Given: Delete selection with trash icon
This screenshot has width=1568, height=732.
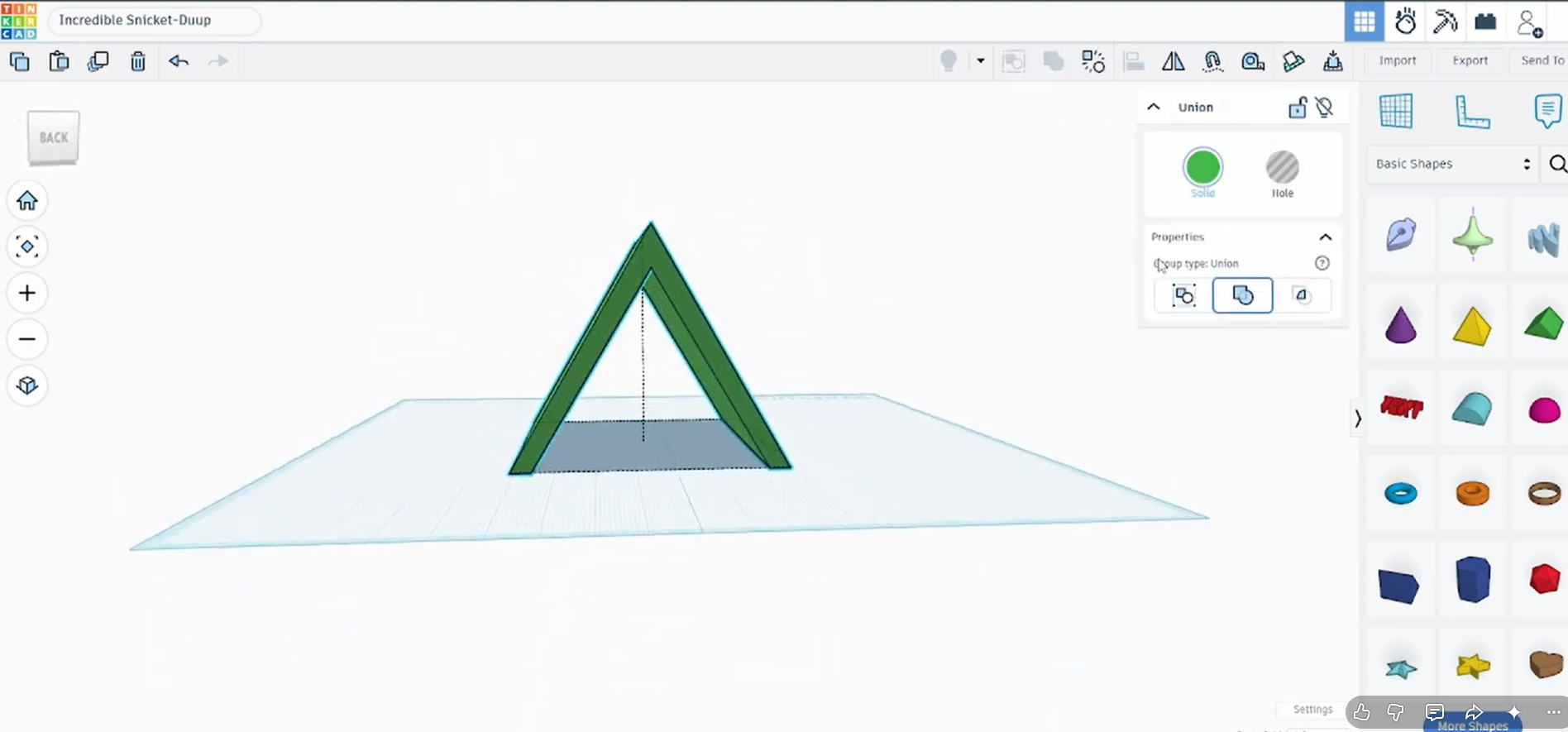Looking at the screenshot, I should click(x=138, y=61).
